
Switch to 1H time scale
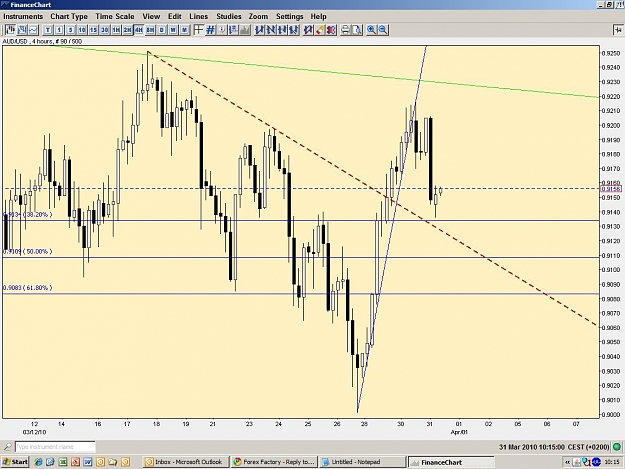(116, 30)
